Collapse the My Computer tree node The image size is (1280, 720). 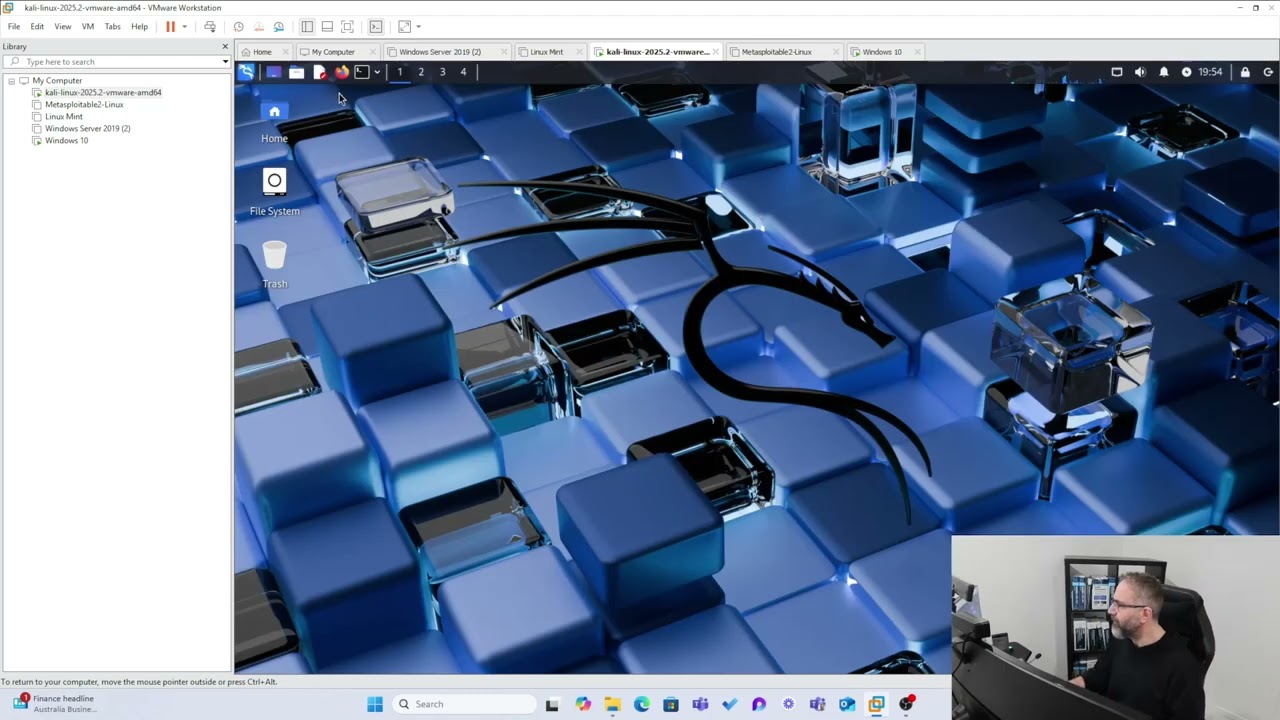pos(11,80)
